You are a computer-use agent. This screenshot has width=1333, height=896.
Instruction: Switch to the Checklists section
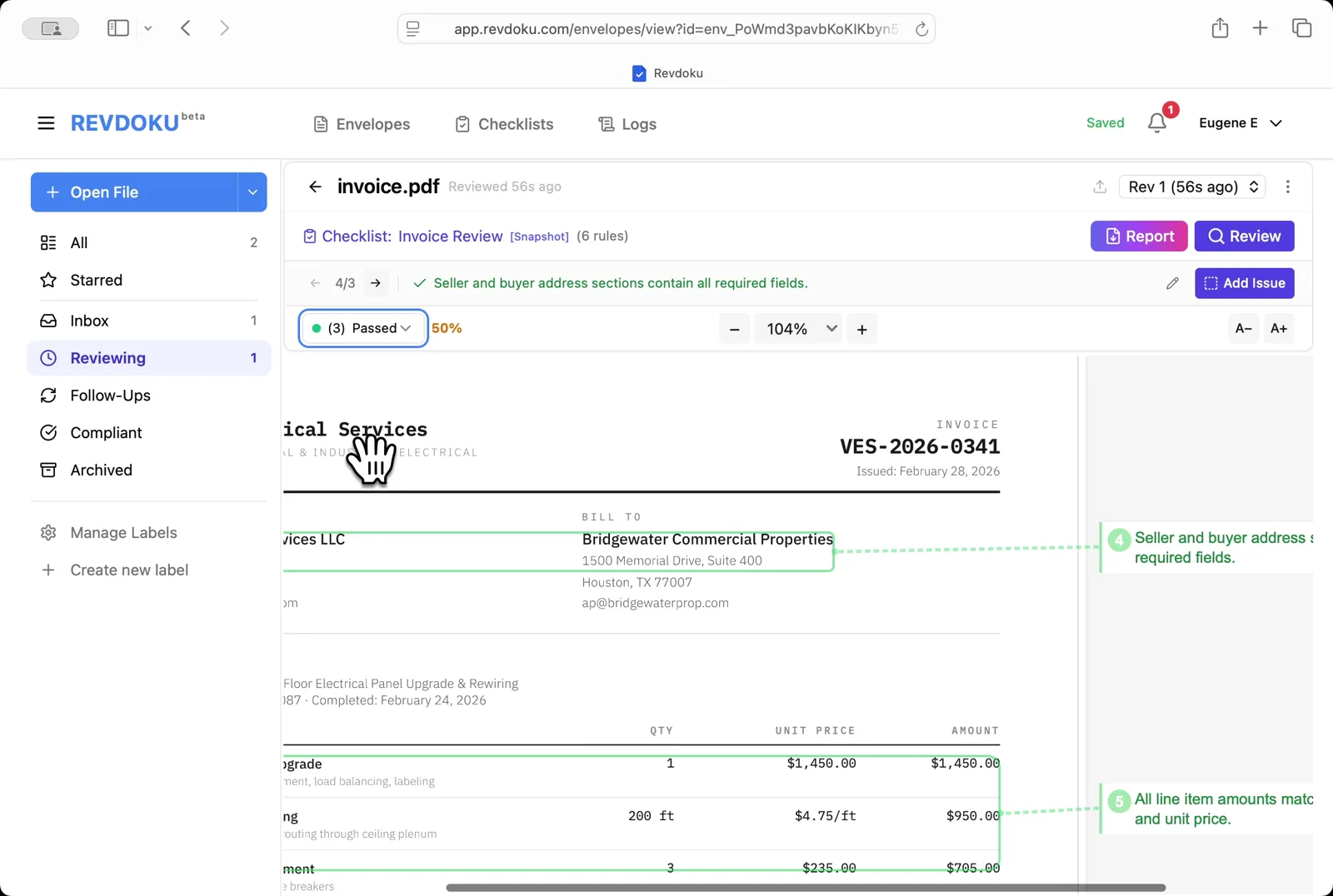pos(503,123)
